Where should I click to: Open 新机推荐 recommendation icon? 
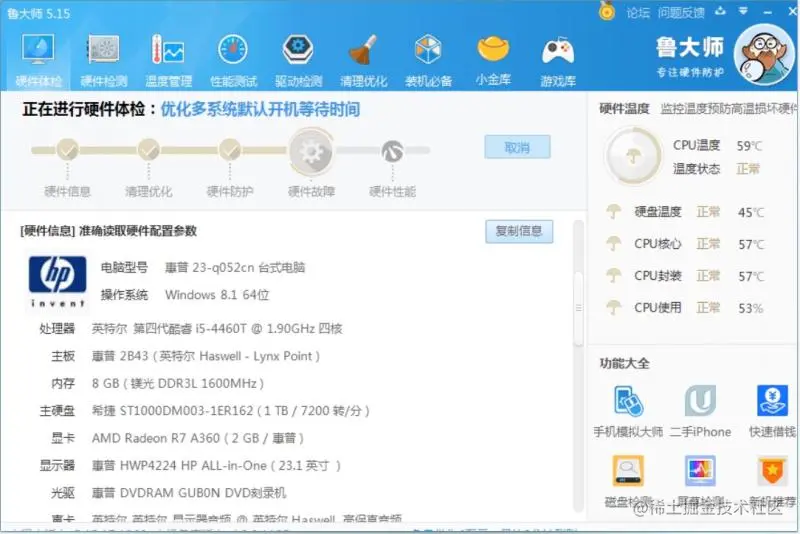click(x=772, y=471)
